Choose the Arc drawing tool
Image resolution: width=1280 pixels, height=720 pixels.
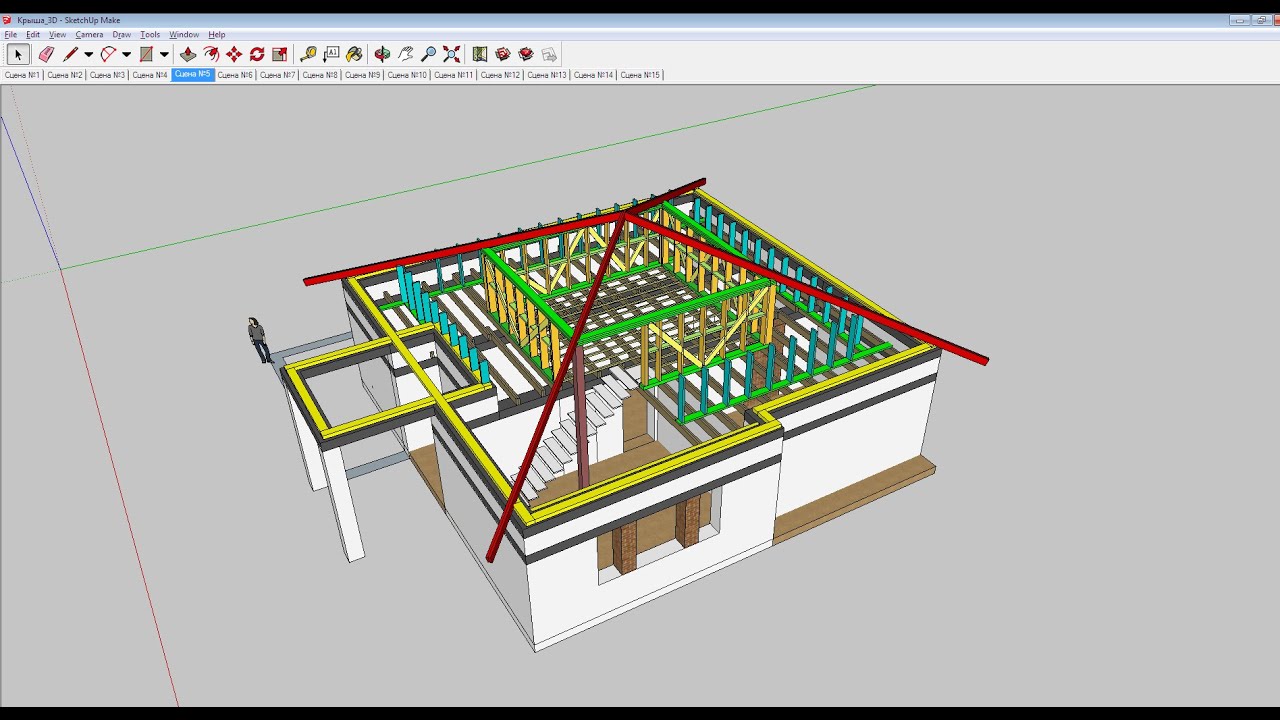click(108, 54)
